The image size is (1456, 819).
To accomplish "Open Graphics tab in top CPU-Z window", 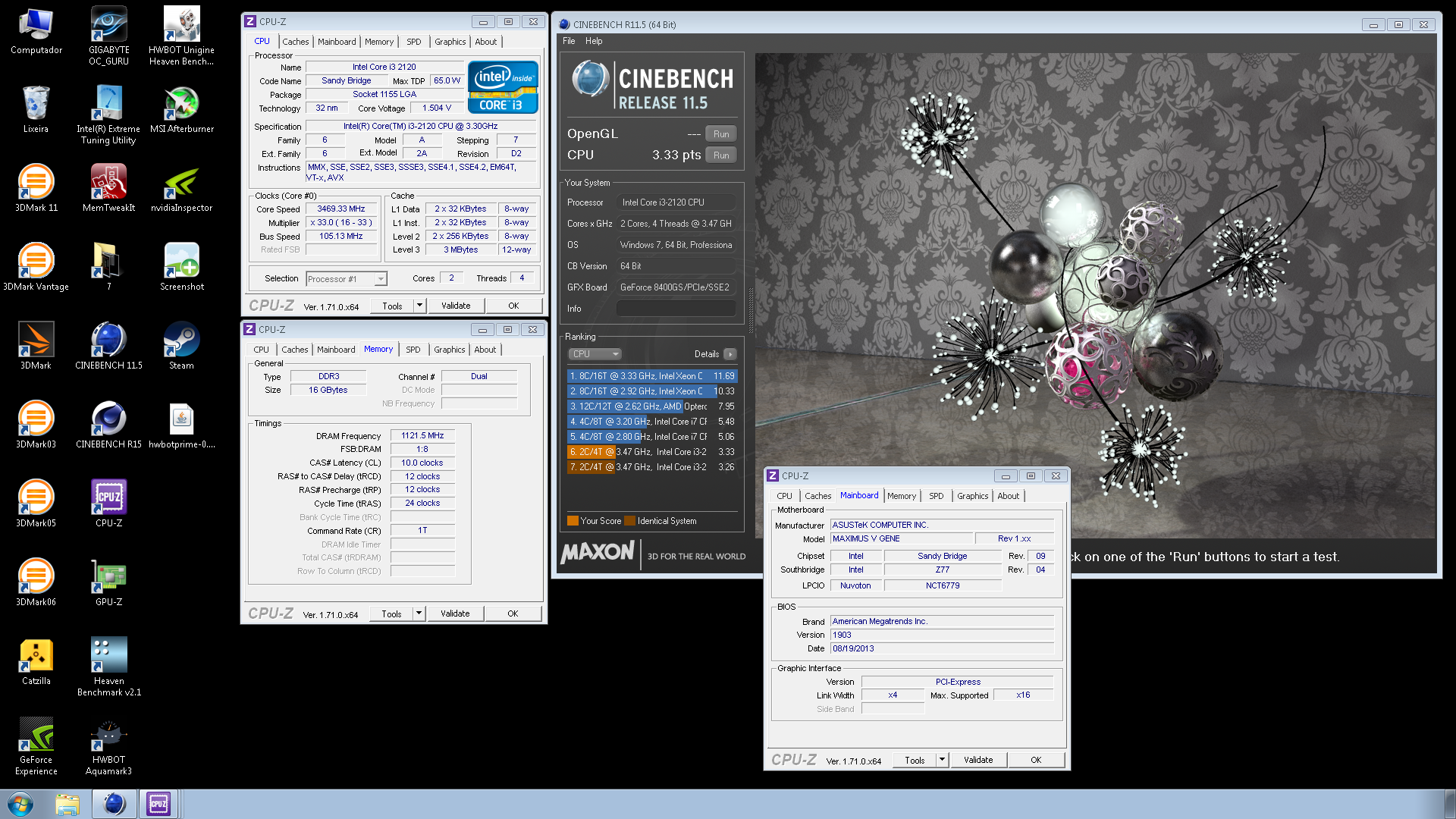I will [x=450, y=42].
